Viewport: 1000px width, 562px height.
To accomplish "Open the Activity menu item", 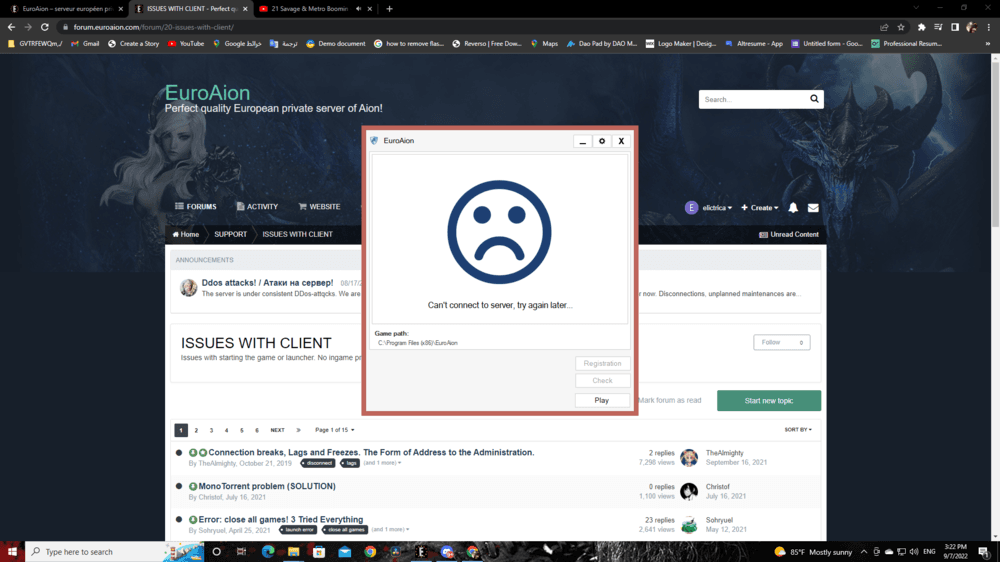I will tap(255, 207).
